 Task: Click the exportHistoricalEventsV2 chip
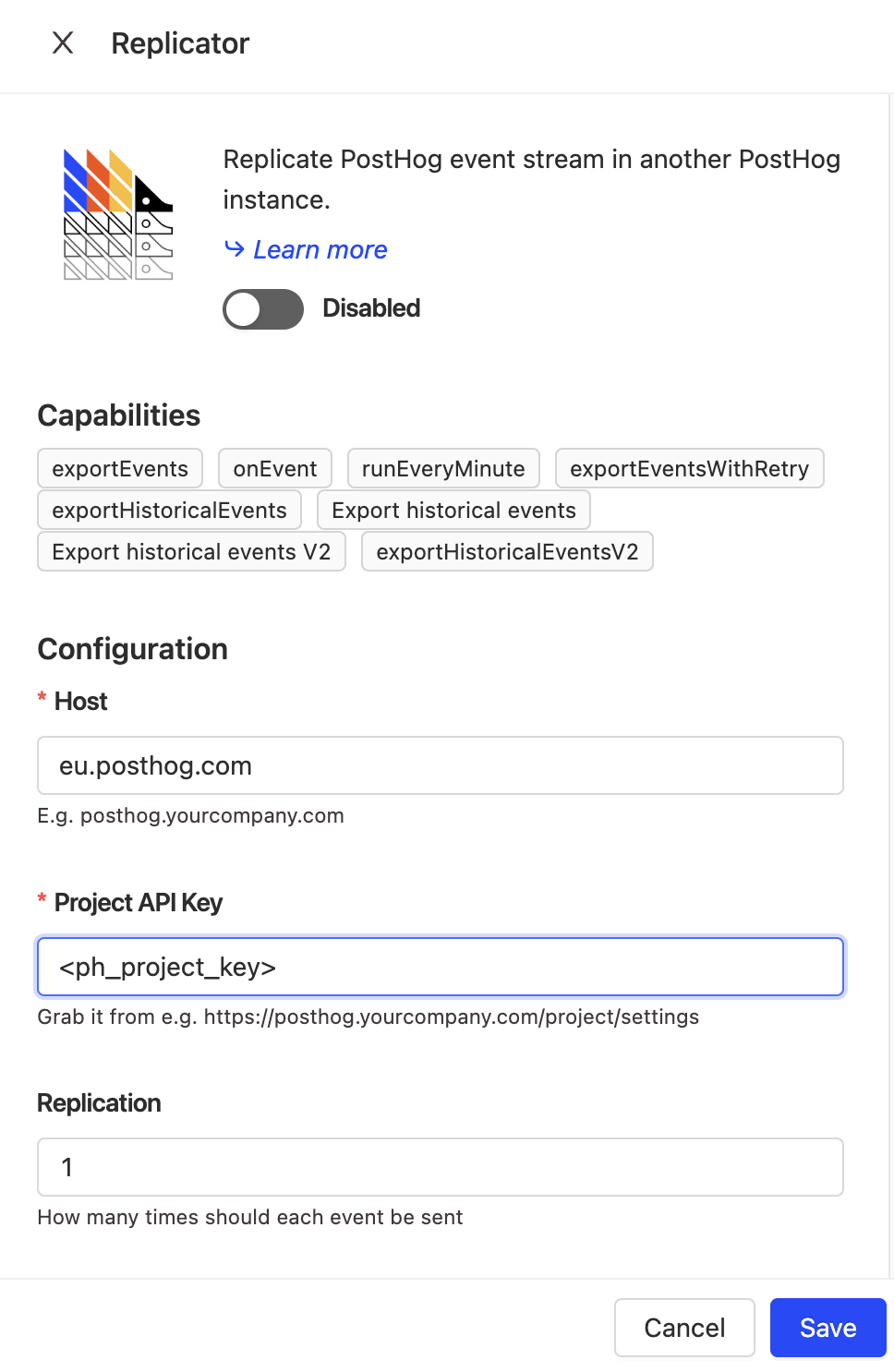point(507,551)
